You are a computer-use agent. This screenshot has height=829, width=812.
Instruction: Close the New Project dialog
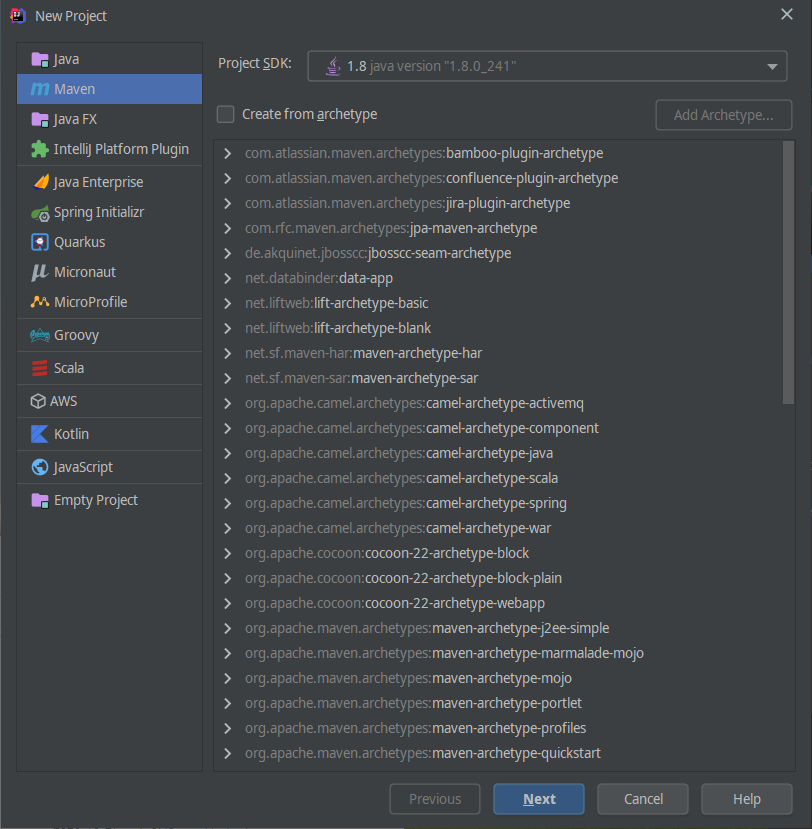[787, 15]
